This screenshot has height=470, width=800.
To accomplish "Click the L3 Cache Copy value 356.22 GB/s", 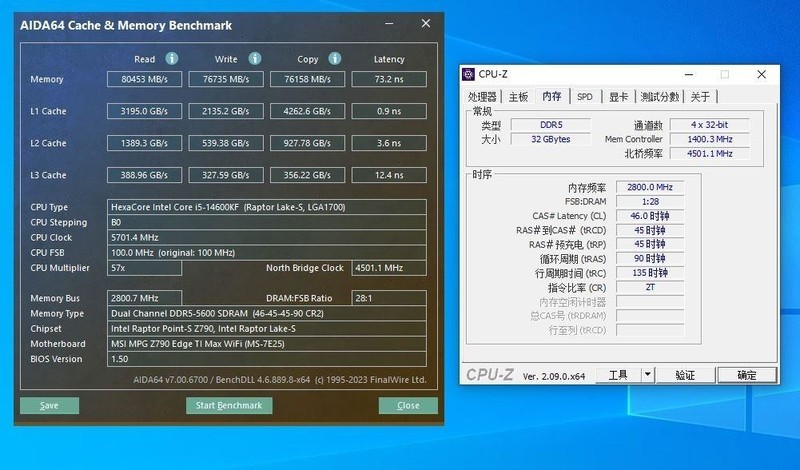I will point(308,175).
